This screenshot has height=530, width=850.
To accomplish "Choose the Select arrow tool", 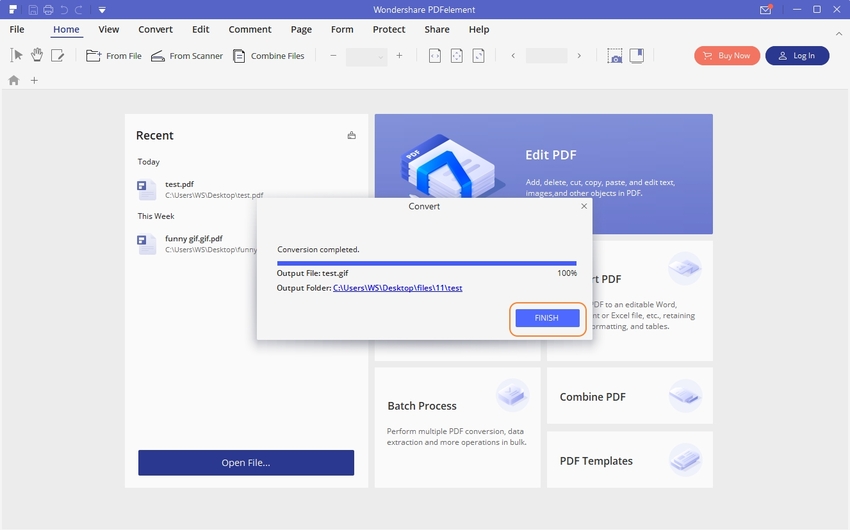I will (16, 55).
